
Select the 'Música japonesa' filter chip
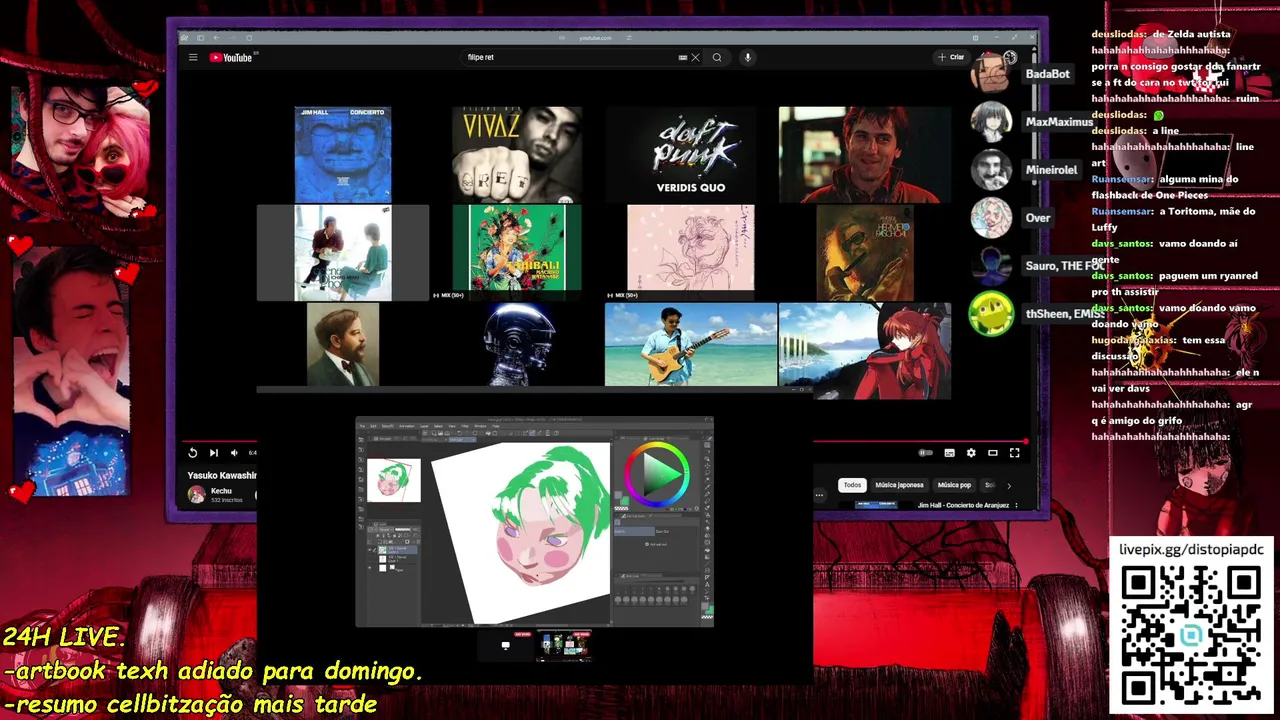point(899,485)
